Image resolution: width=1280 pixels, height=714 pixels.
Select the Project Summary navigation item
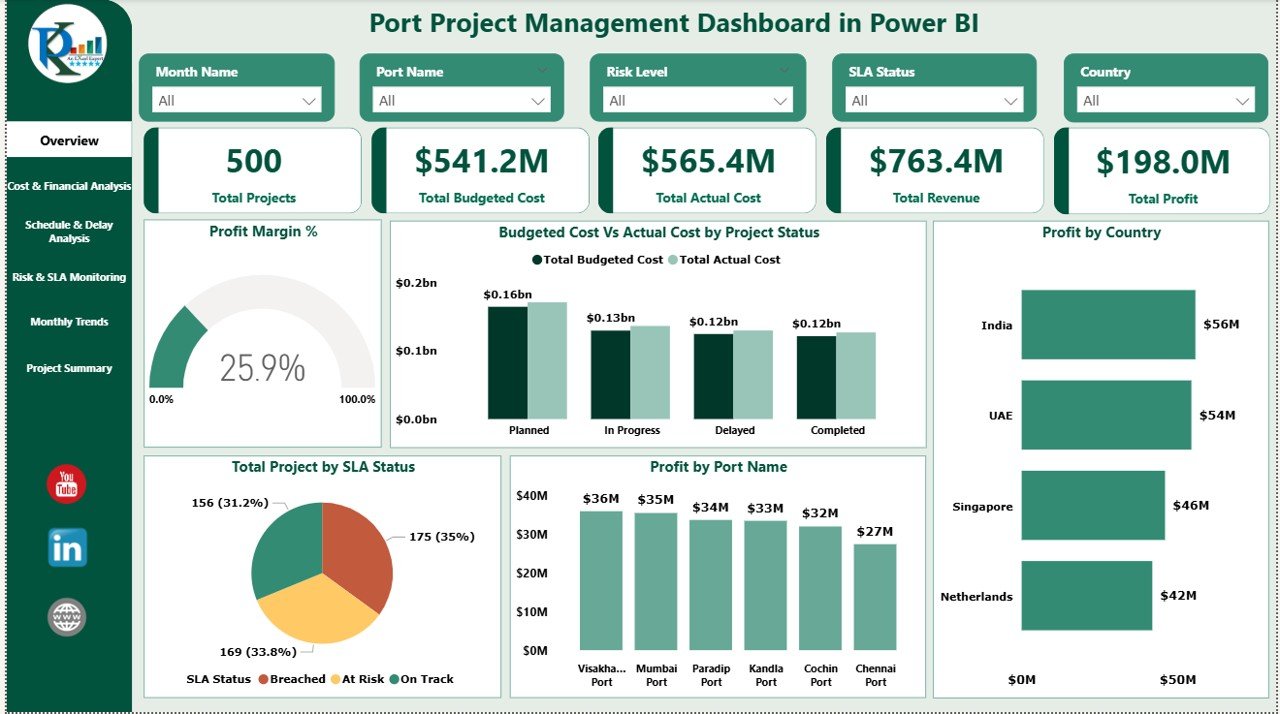click(67, 368)
